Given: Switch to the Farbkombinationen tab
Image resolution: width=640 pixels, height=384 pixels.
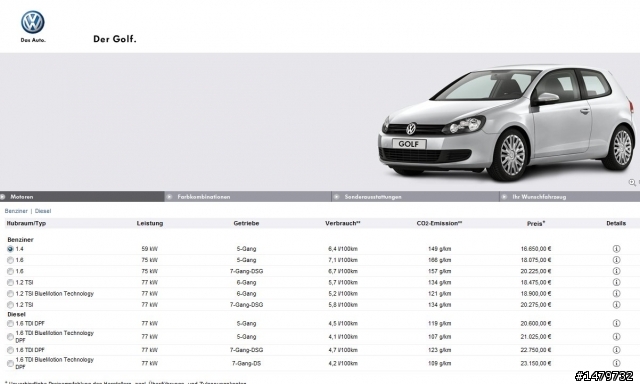Looking at the screenshot, I should [248, 197].
